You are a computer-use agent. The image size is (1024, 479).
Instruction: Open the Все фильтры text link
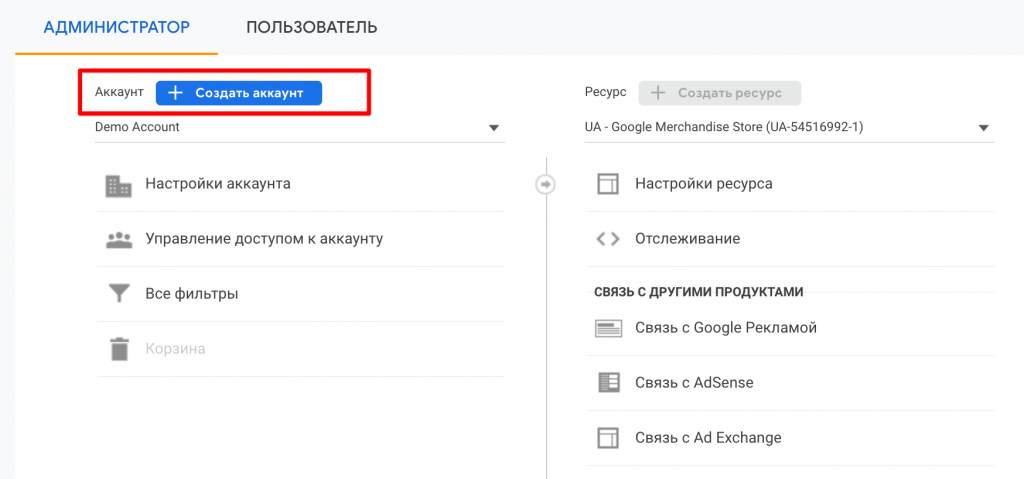191,294
